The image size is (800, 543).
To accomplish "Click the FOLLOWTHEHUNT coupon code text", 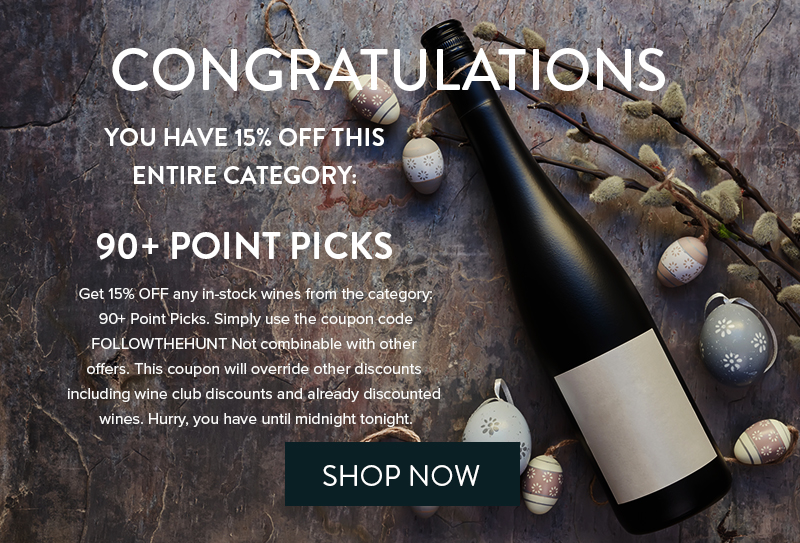I will (x=159, y=344).
